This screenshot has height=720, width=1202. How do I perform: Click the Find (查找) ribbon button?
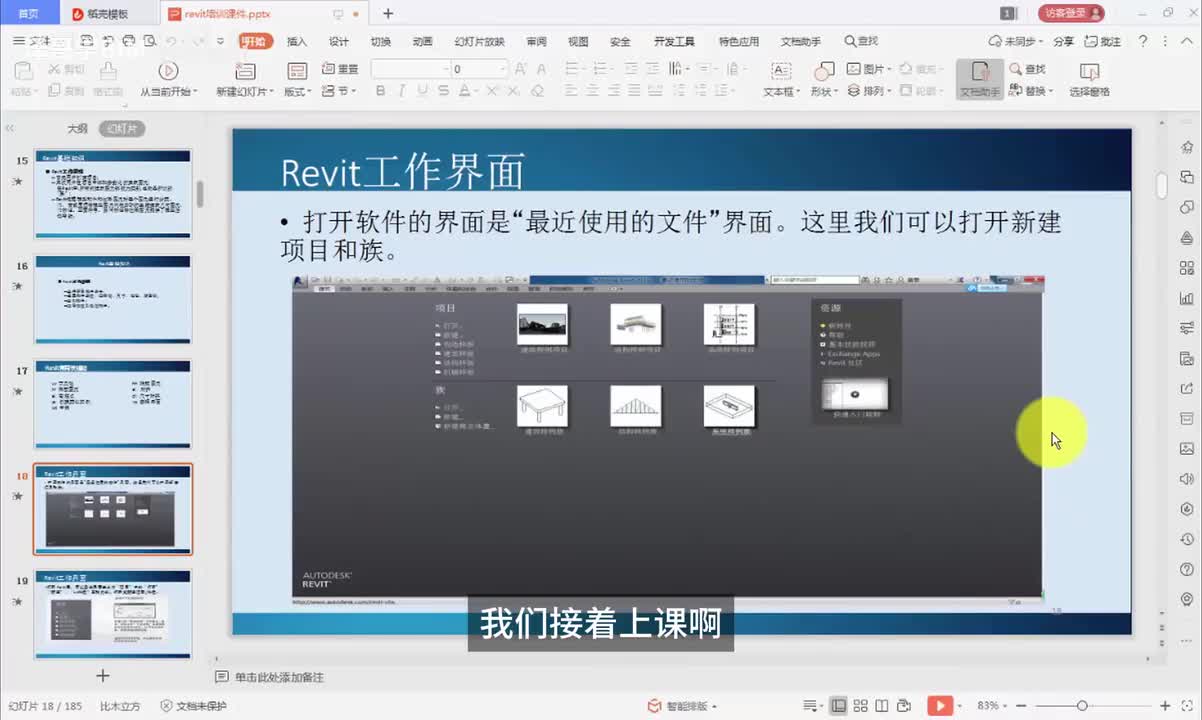tap(1028, 69)
